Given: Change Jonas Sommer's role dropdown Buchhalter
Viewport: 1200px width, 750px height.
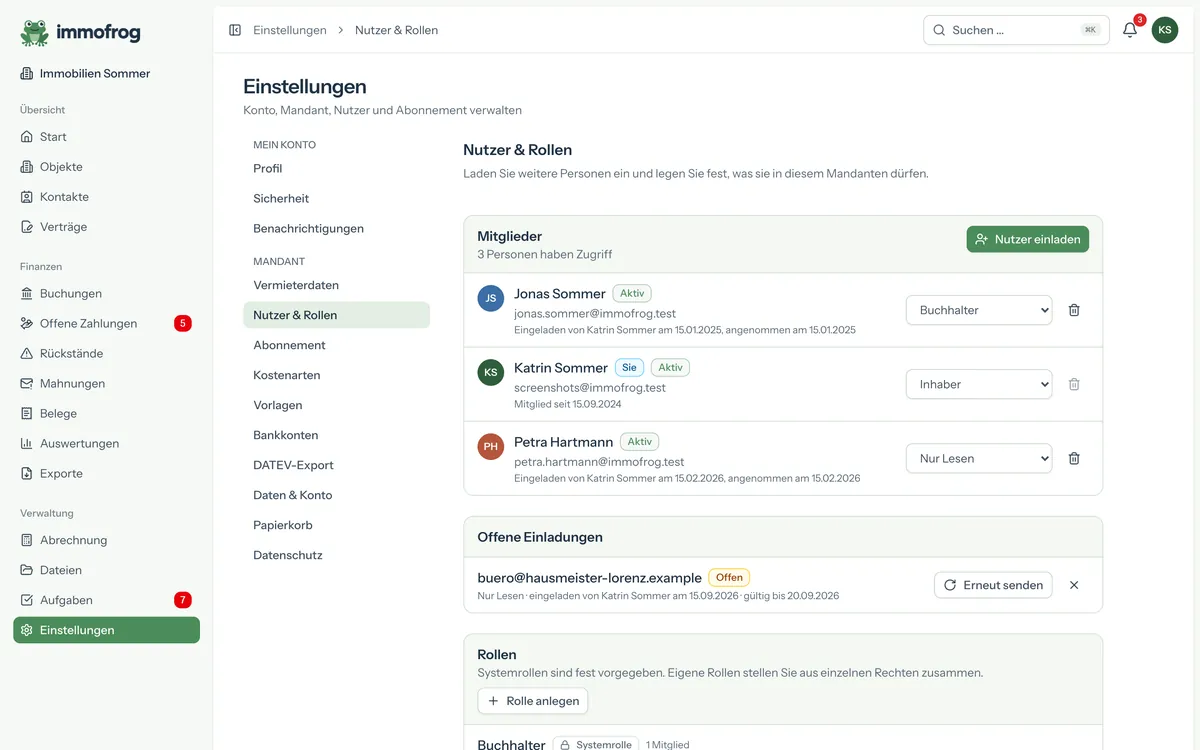Looking at the screenshot, I should point(979,310).
